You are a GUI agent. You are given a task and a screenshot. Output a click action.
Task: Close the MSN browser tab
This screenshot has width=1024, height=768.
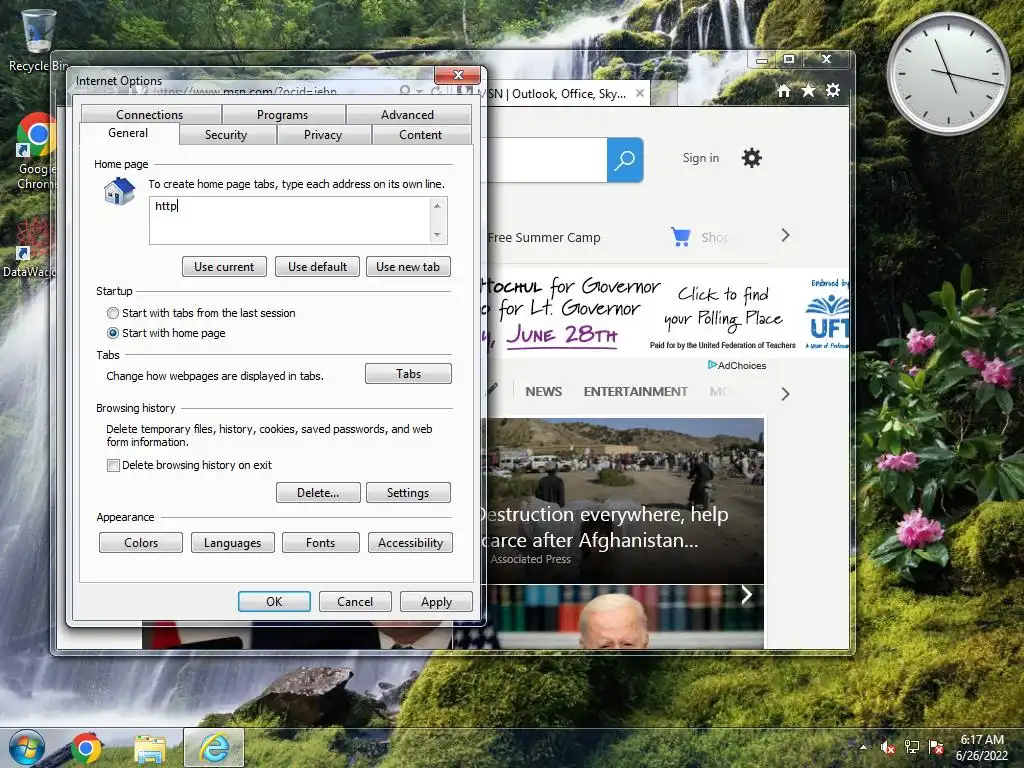(x=640, y=93)
